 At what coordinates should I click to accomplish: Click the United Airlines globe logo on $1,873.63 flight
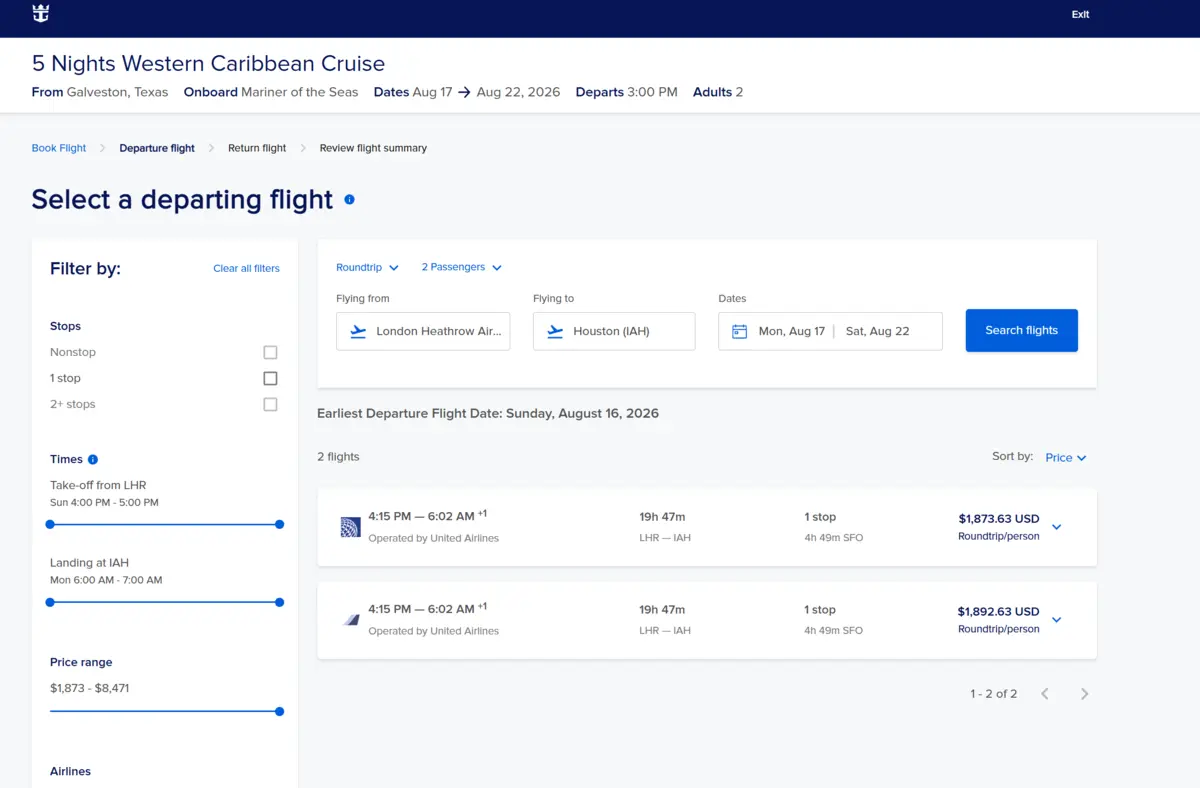350,527
